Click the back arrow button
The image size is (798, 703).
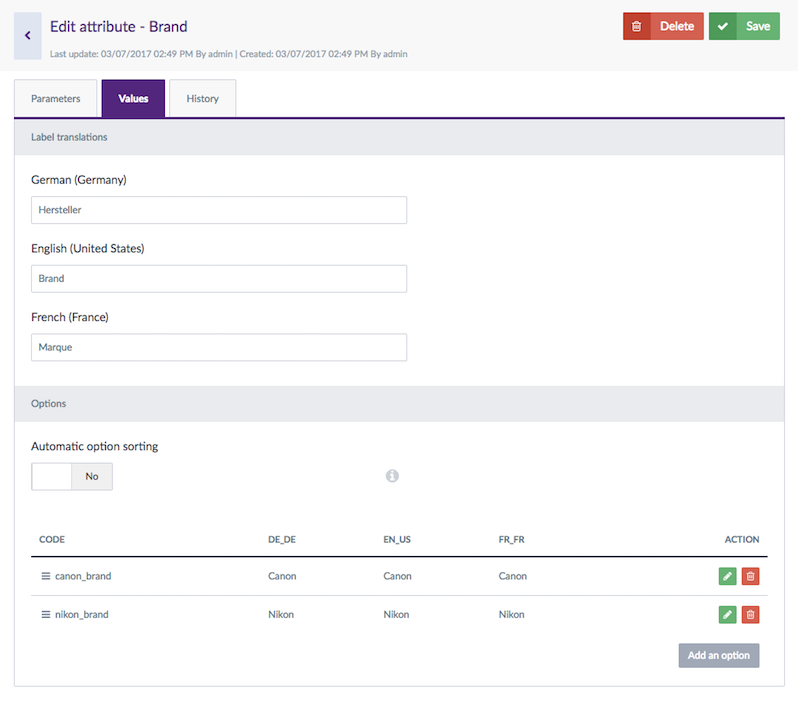(28, 36)
